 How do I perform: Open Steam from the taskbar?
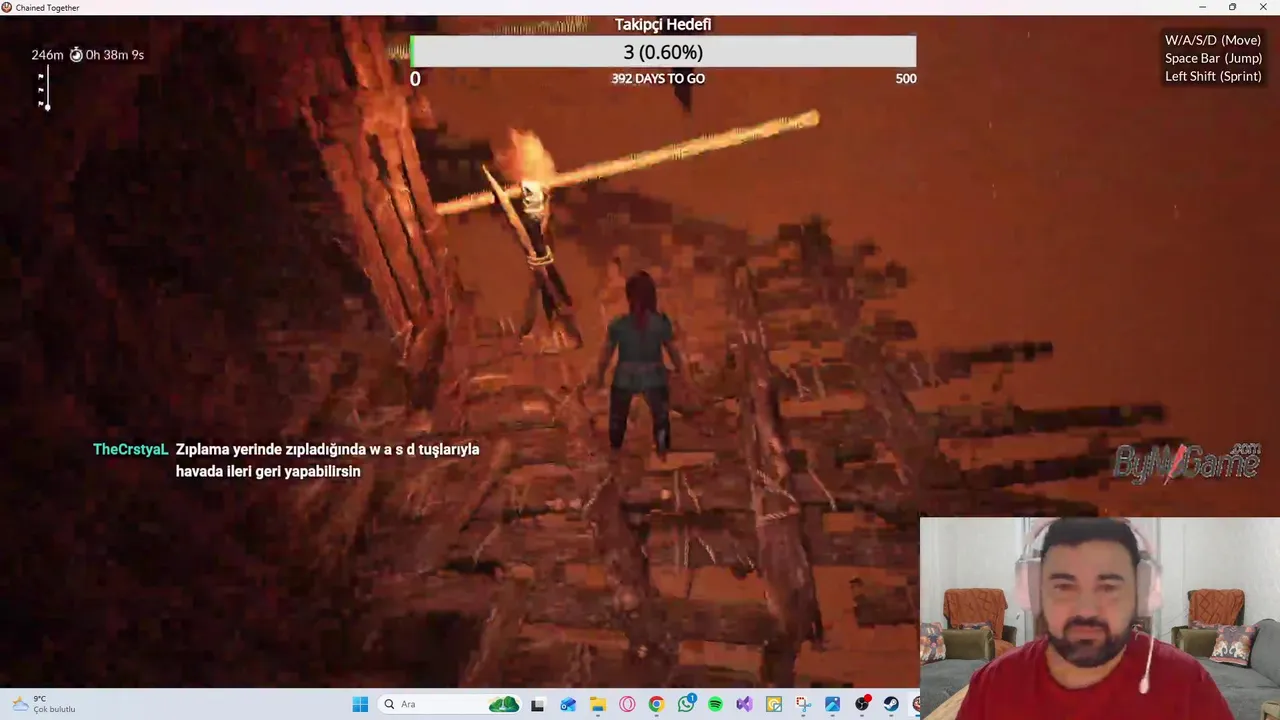(891, 704)
